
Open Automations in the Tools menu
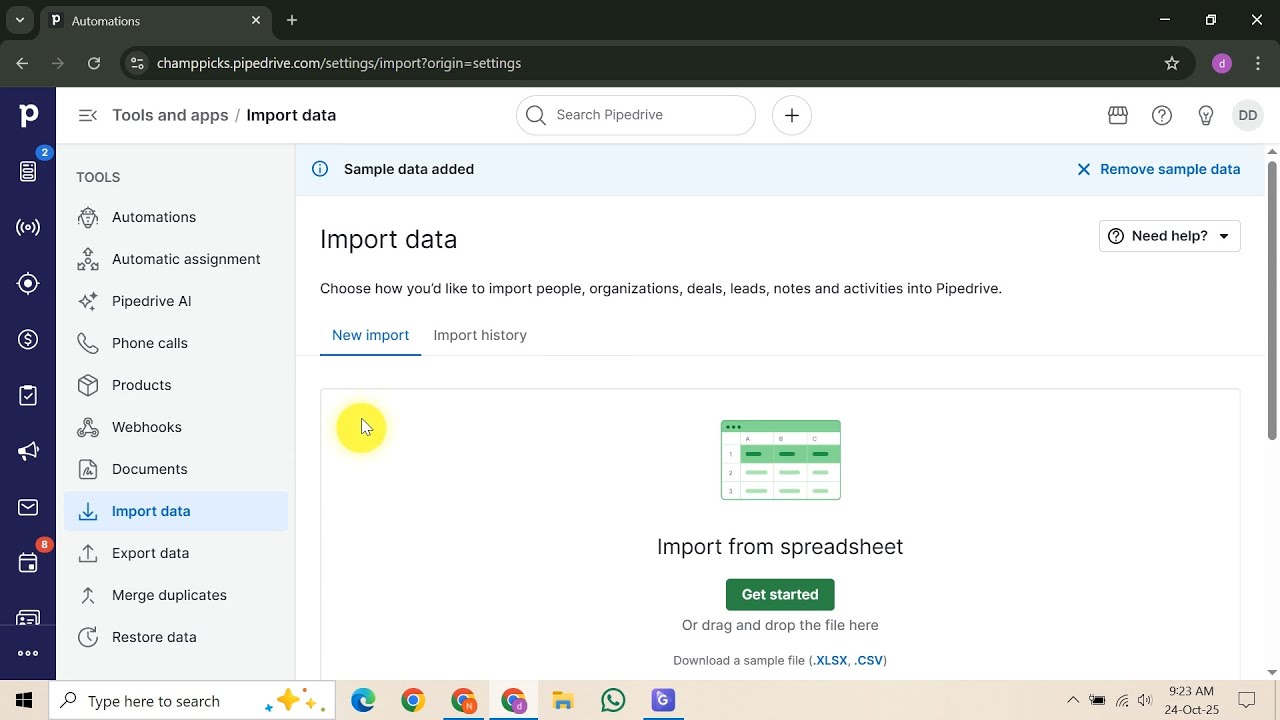(x=176, y=217)
